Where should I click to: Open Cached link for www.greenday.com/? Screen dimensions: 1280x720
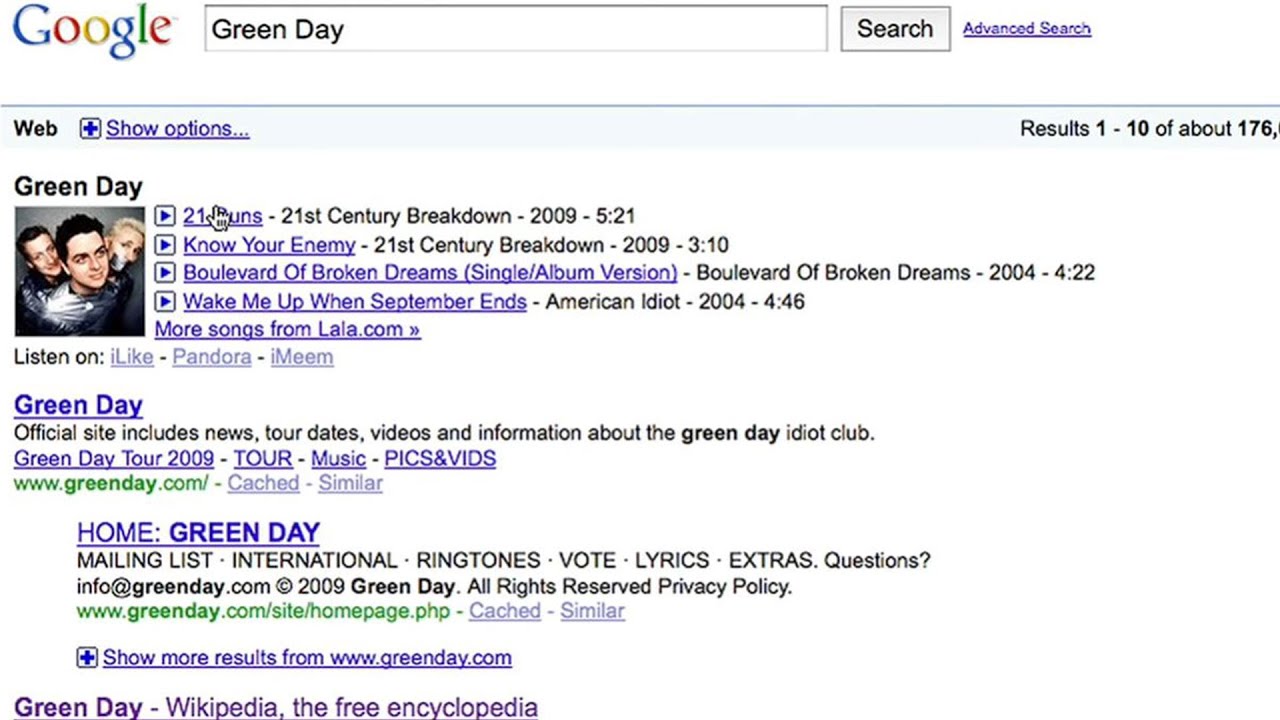pos(263,483)
